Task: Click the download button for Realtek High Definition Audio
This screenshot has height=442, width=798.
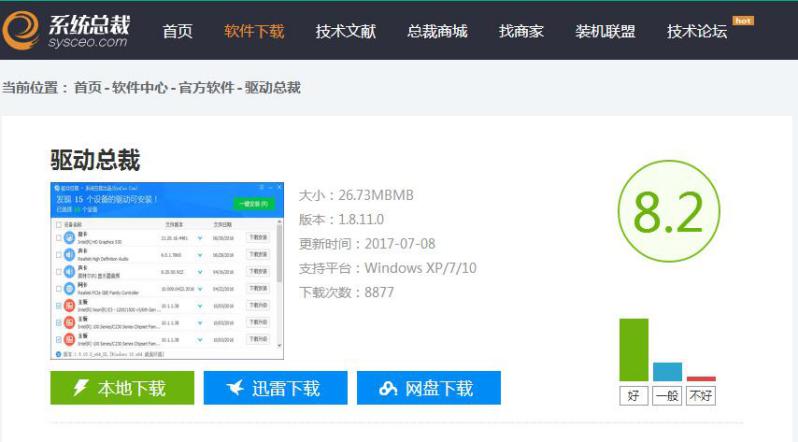Action: tap(259, 255)
